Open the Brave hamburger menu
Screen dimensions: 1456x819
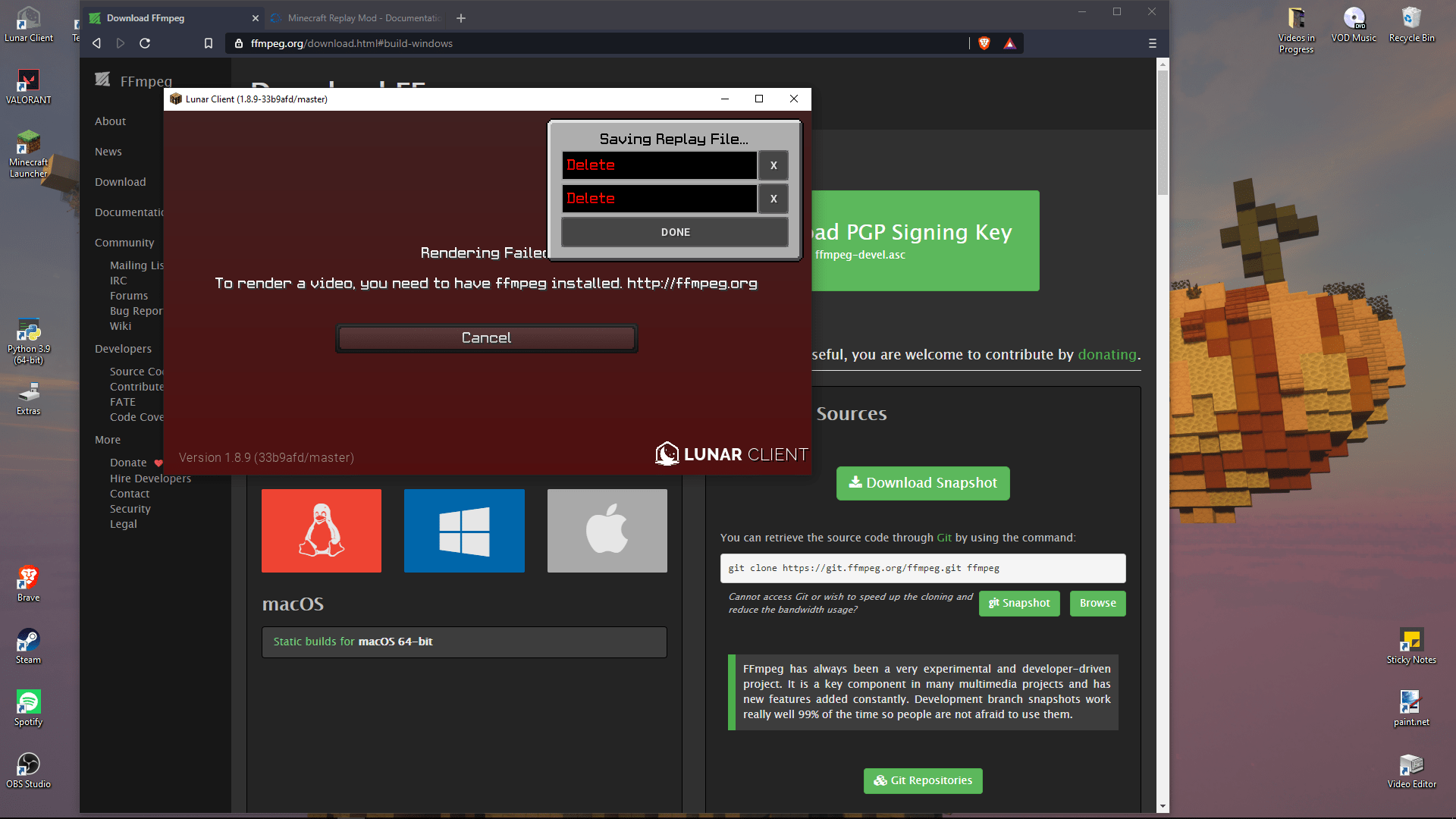[1153, 43]
